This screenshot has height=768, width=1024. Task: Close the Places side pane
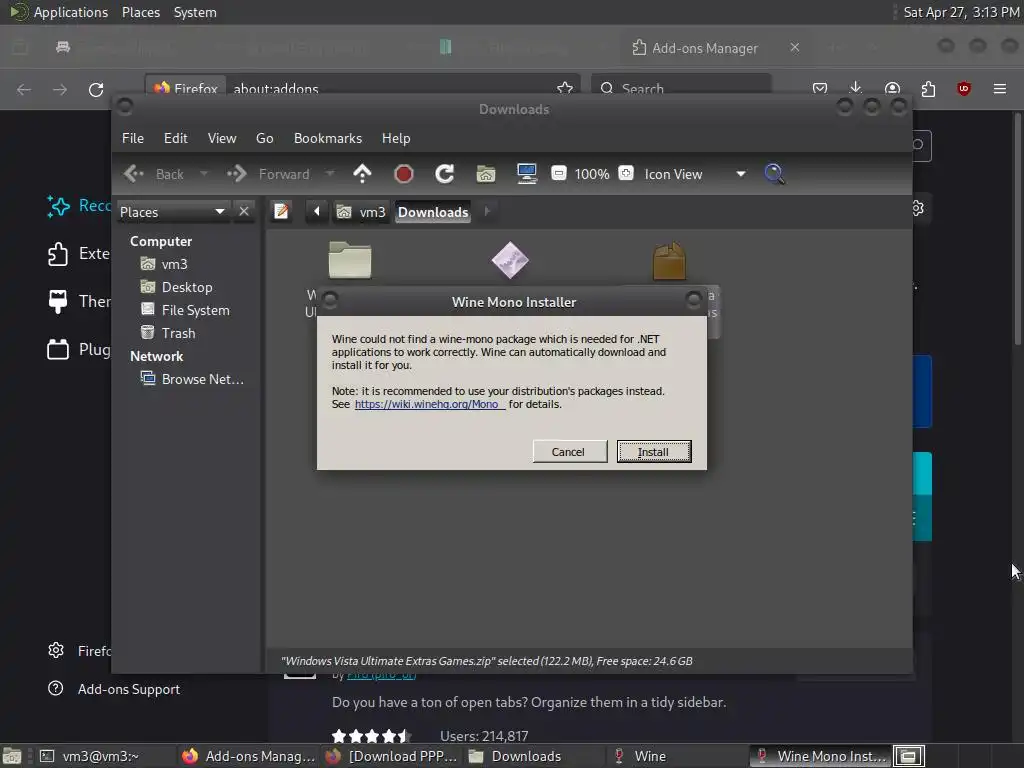pos(244,212)
